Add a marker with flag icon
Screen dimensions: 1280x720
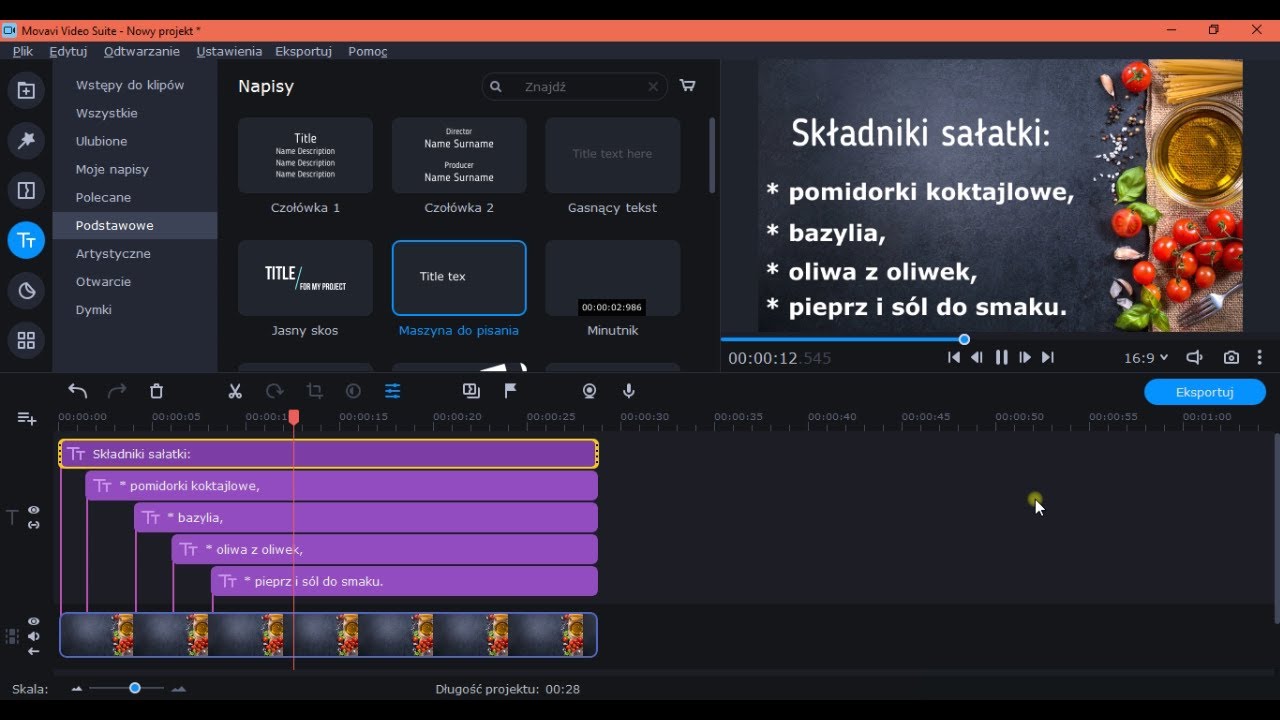(511, 391)
